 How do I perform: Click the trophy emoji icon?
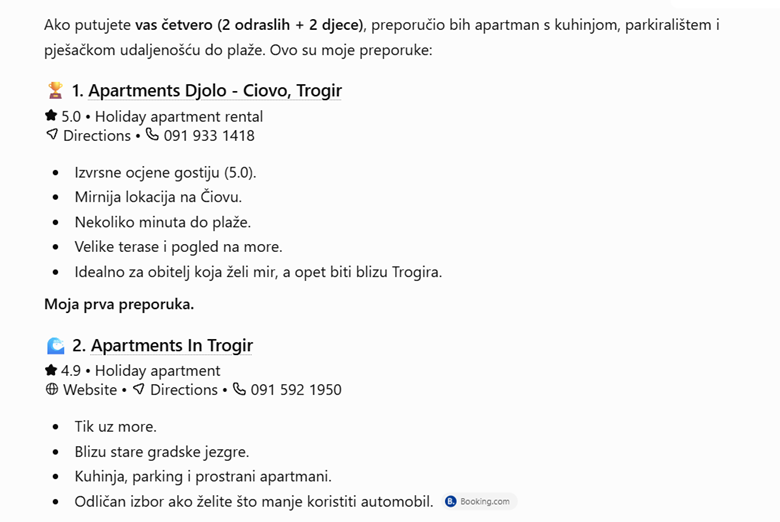point(55,90)
